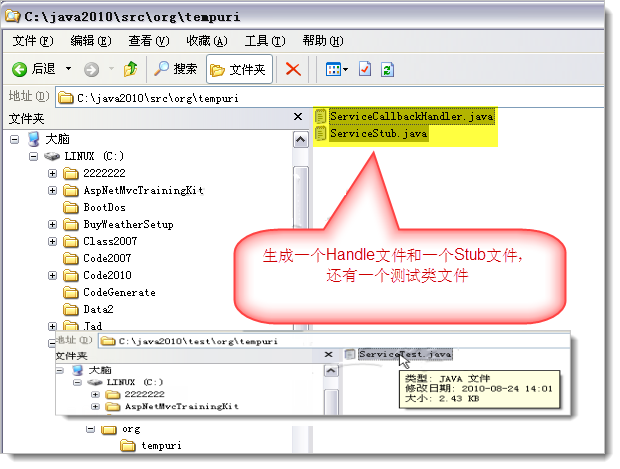Select the BuyWeatherSetup folder in tree

tap(129, 225)
